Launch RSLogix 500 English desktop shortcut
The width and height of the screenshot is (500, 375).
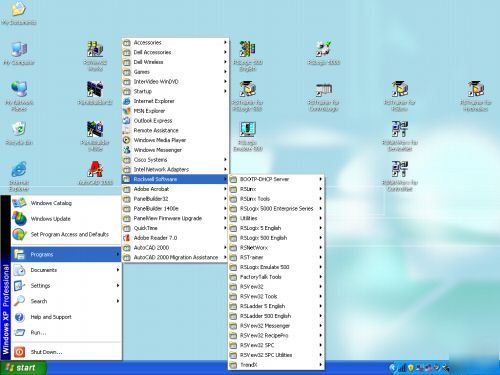(x=248, y=56)
